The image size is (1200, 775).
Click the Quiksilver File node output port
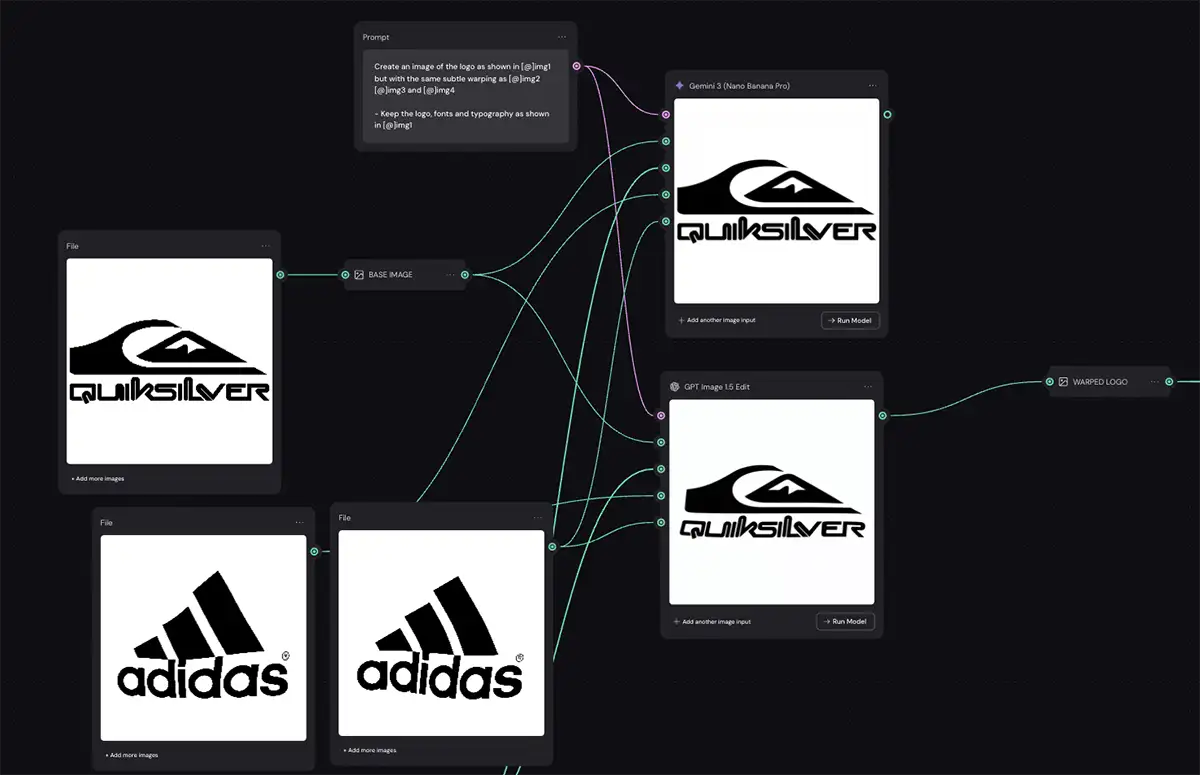pos(280,274)
